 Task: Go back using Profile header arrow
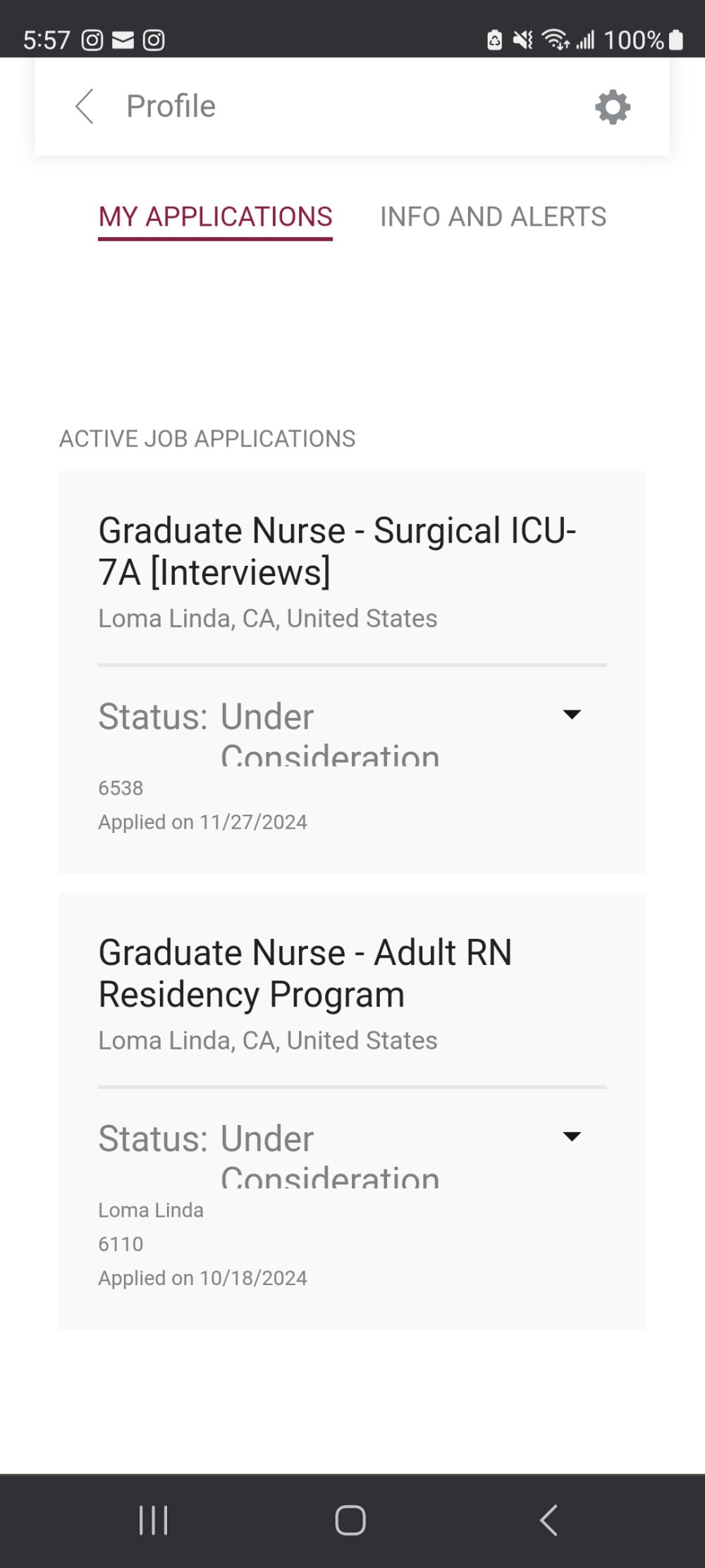(85, 107)
